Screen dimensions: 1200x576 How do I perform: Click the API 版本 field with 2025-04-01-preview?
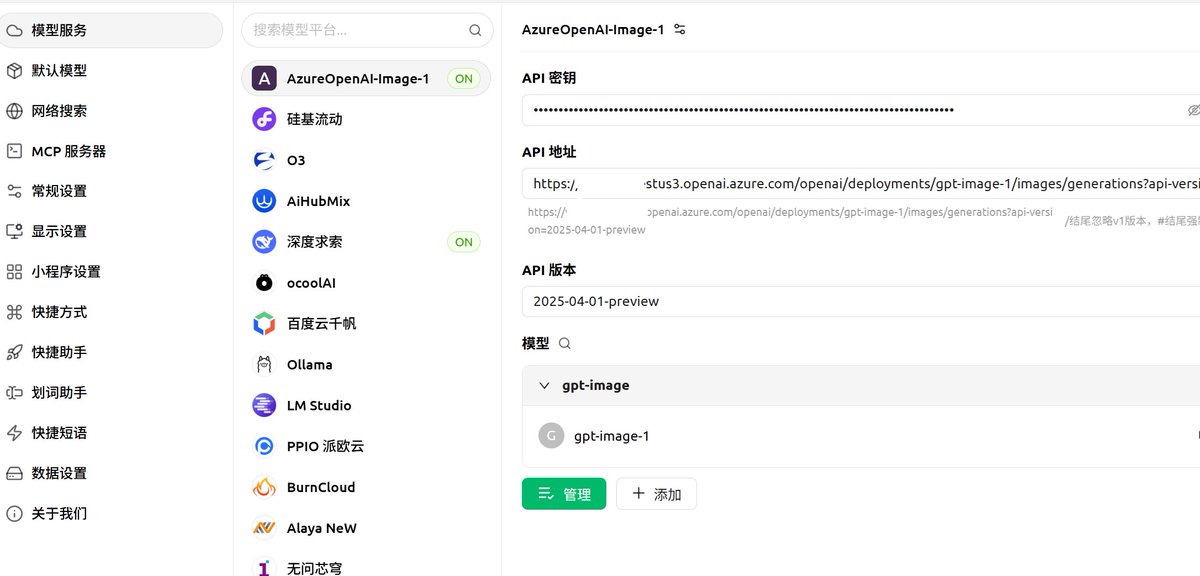point(861,301)
